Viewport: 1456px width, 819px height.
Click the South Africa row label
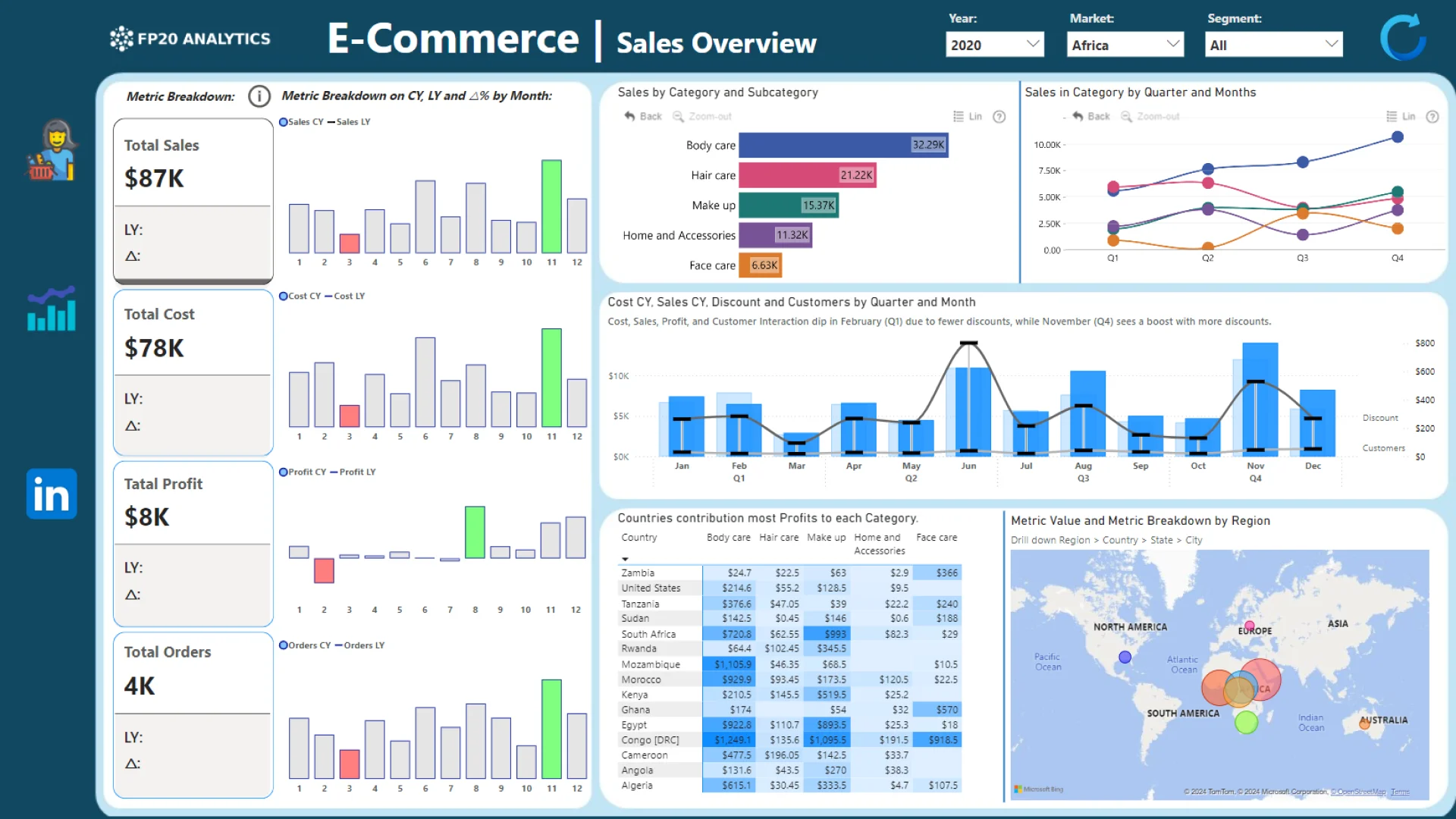[x=648, y=634]
